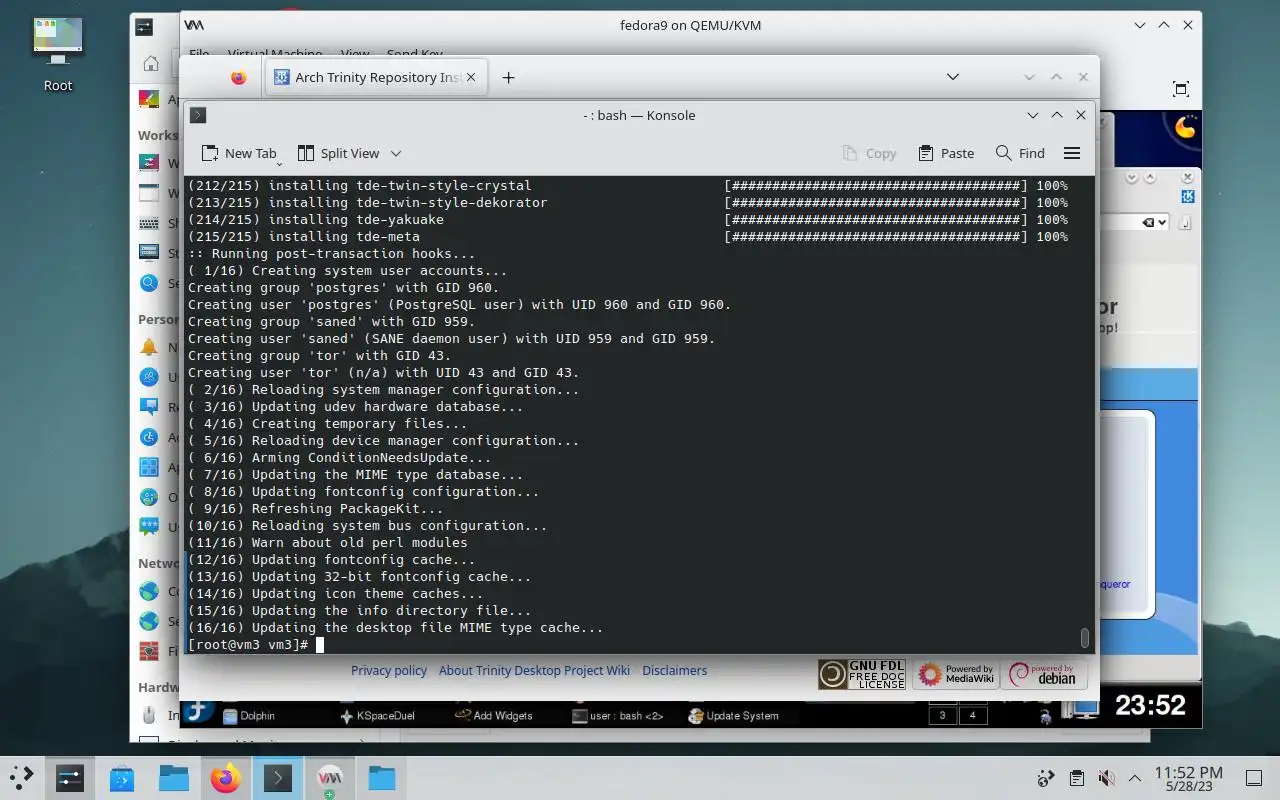The height and width of the screenshot is (800, 1280).
Task: Click the Fedora start menu in the guest panel
Action: coord(197,711)
